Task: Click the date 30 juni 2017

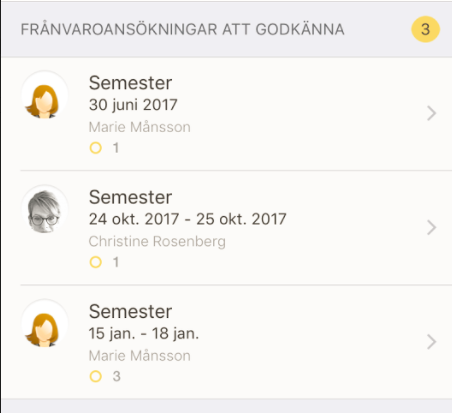Action: point(133,105)
